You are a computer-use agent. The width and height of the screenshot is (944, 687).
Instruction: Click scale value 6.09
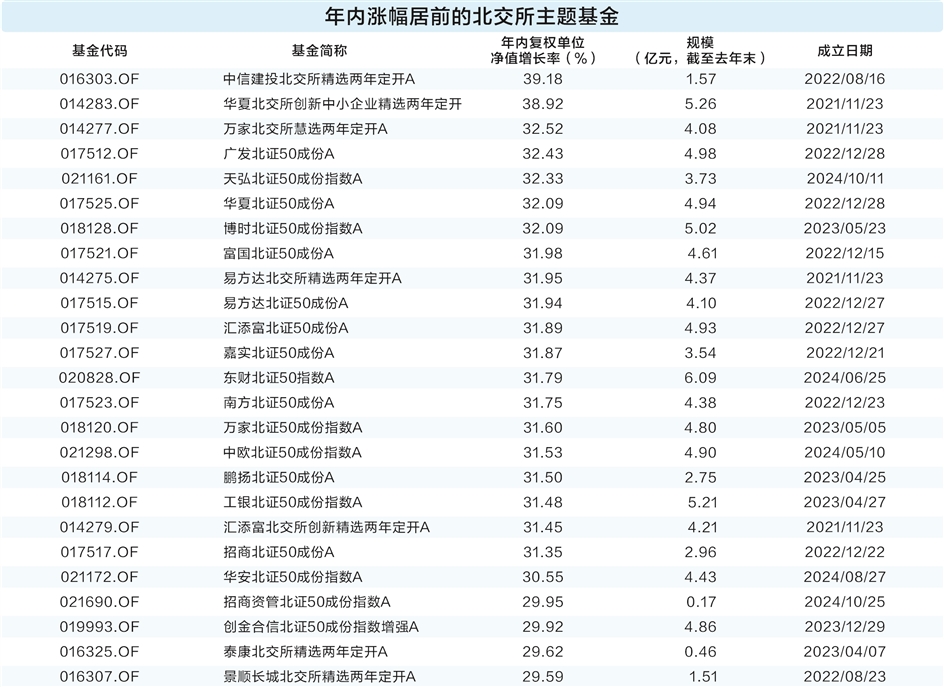[700, 378]
